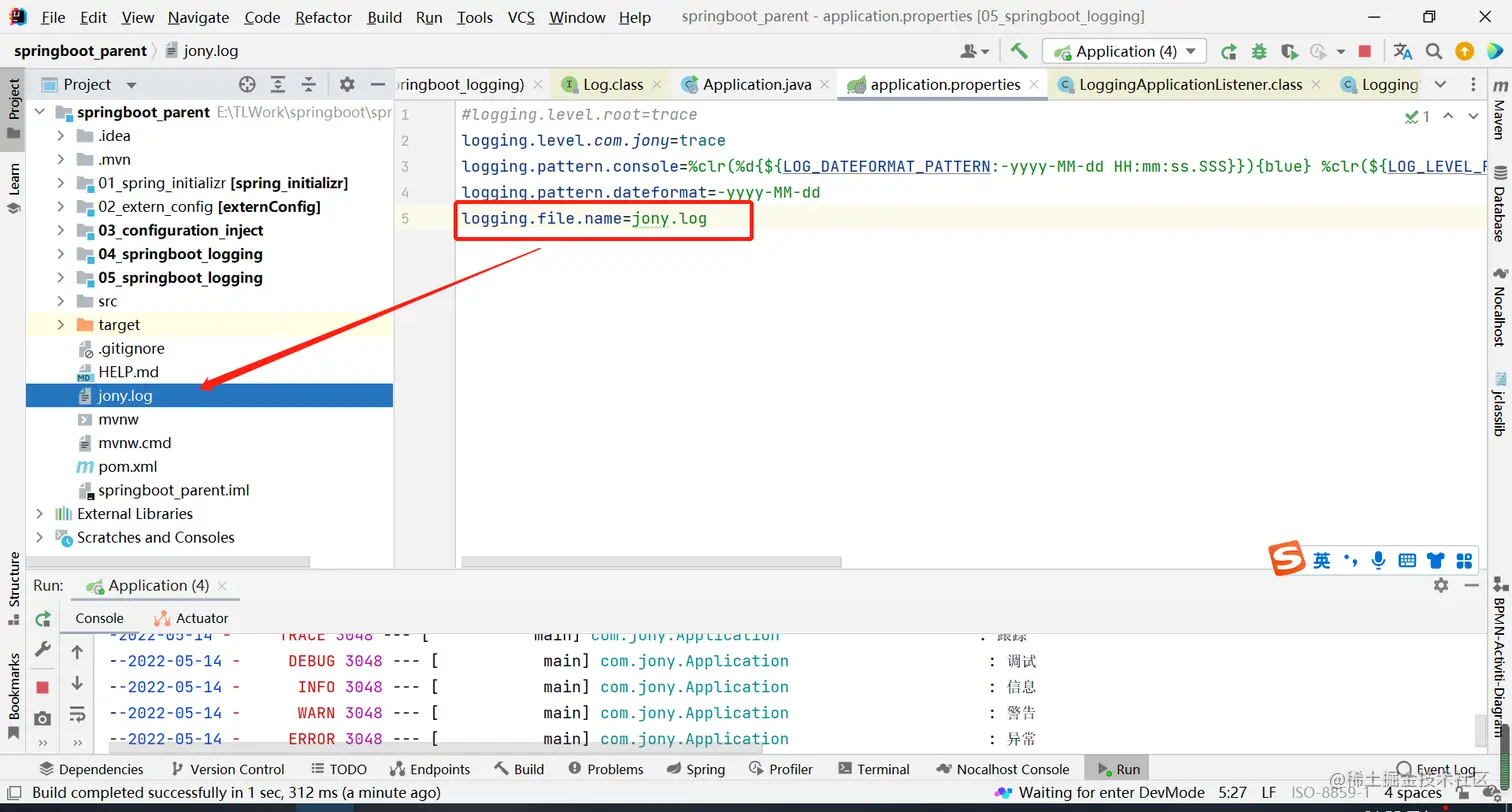Screen dimensions: 1512x812
Task: Click the wrench icon in Run sidebar
Action: pyautogui.click(x=42, y=650)
